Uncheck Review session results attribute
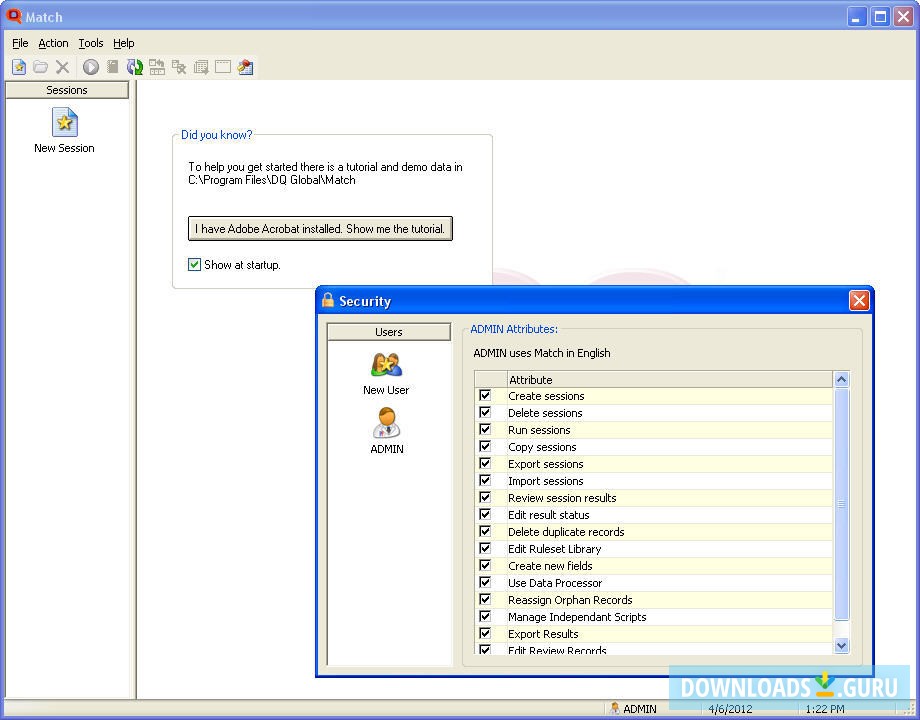 coord(485,498)
